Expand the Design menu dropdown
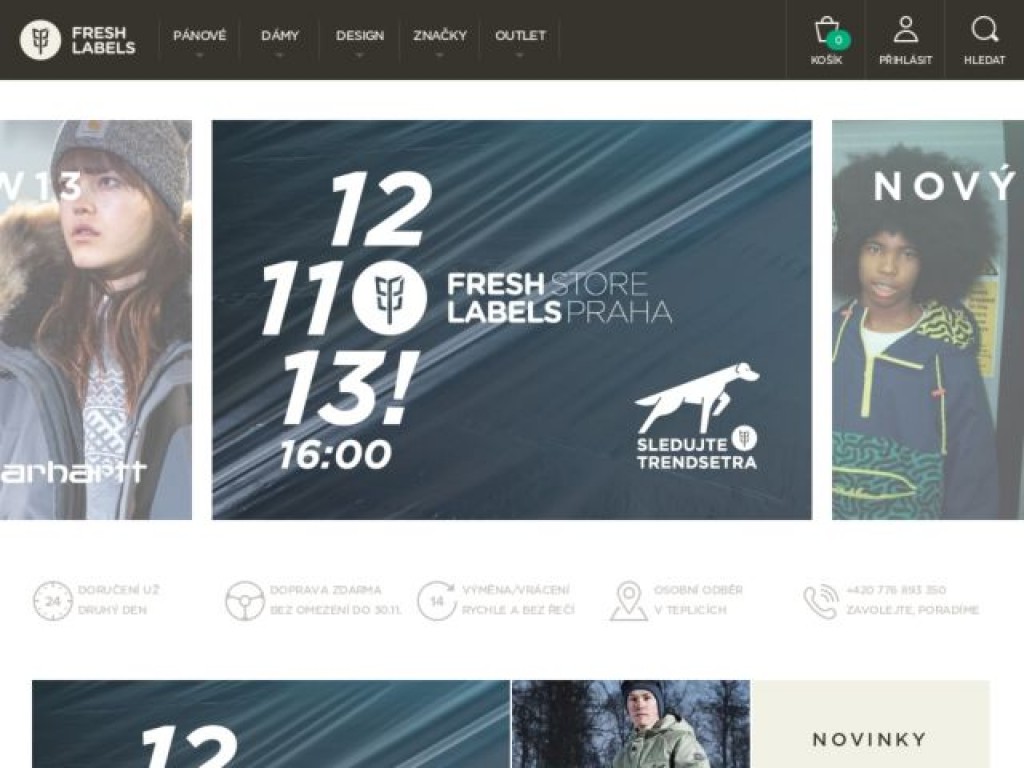The image size is (1024, 768). point(359,40)
